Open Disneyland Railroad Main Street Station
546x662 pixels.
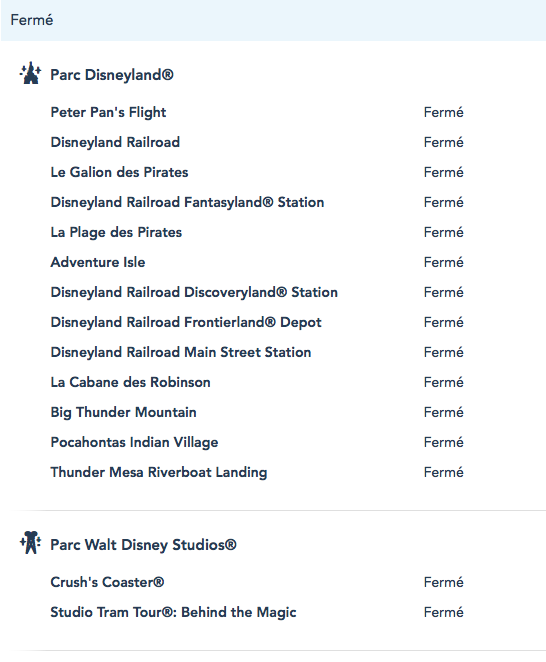coord(181,352)
